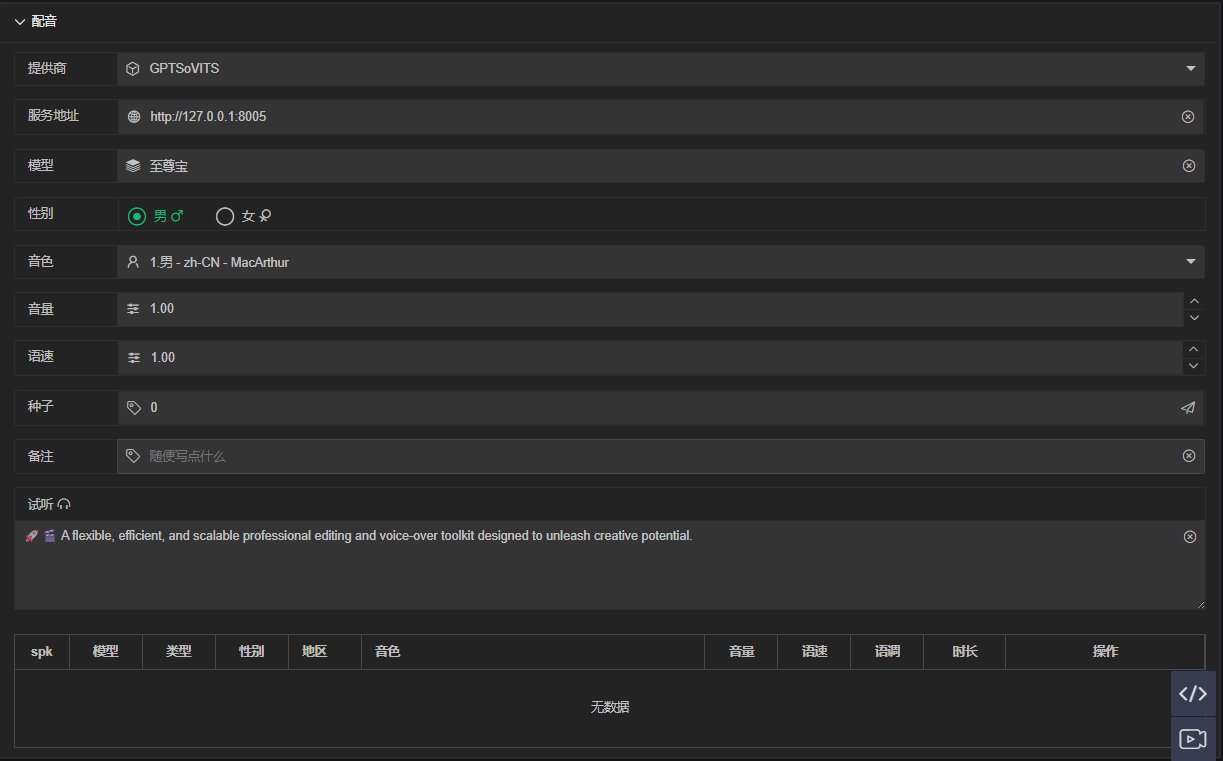
Task: Click the 时长 column header
Action: pyautogui.click(x=964, y=651)
